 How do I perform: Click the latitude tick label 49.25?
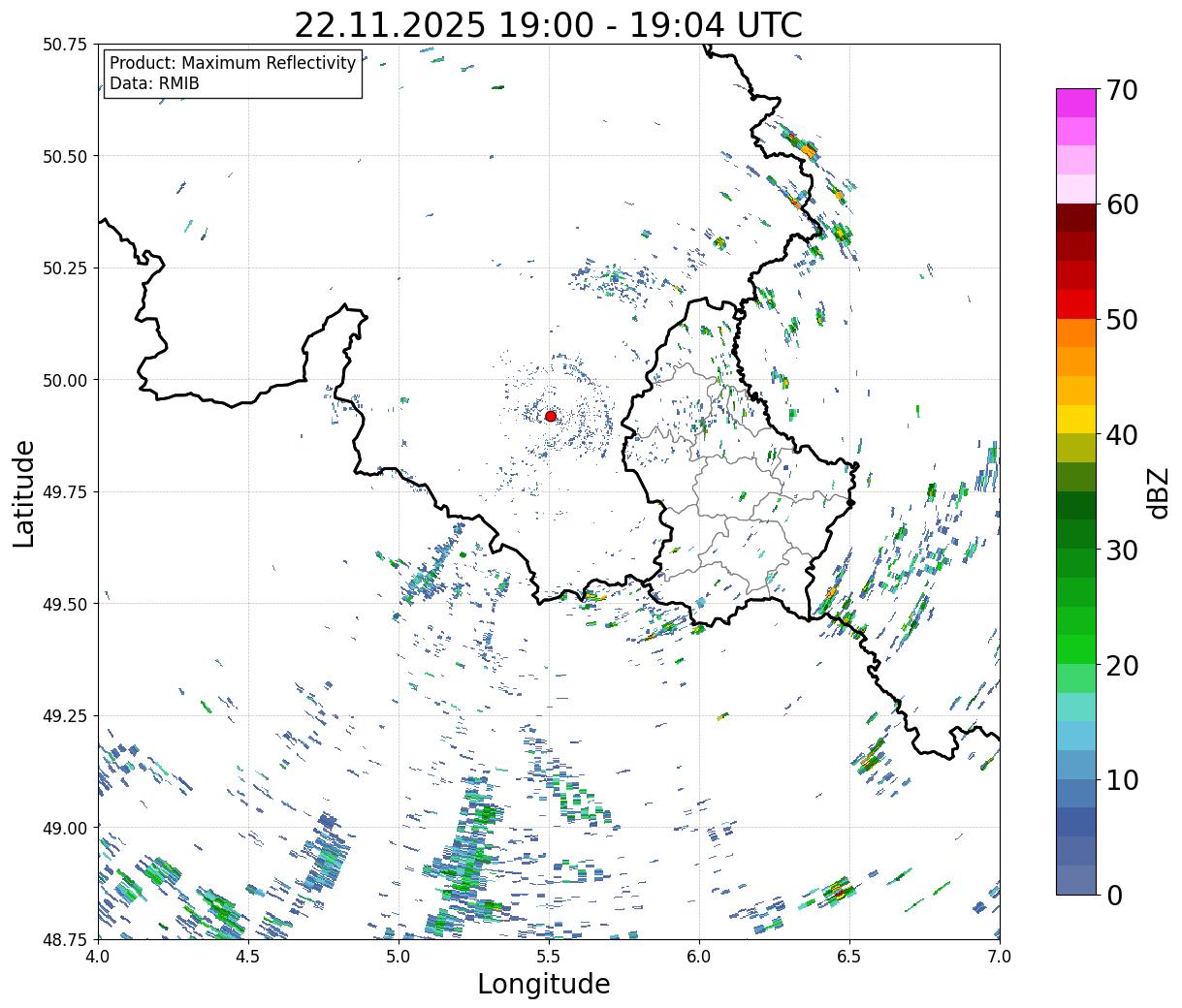click(x=64, y=716)
